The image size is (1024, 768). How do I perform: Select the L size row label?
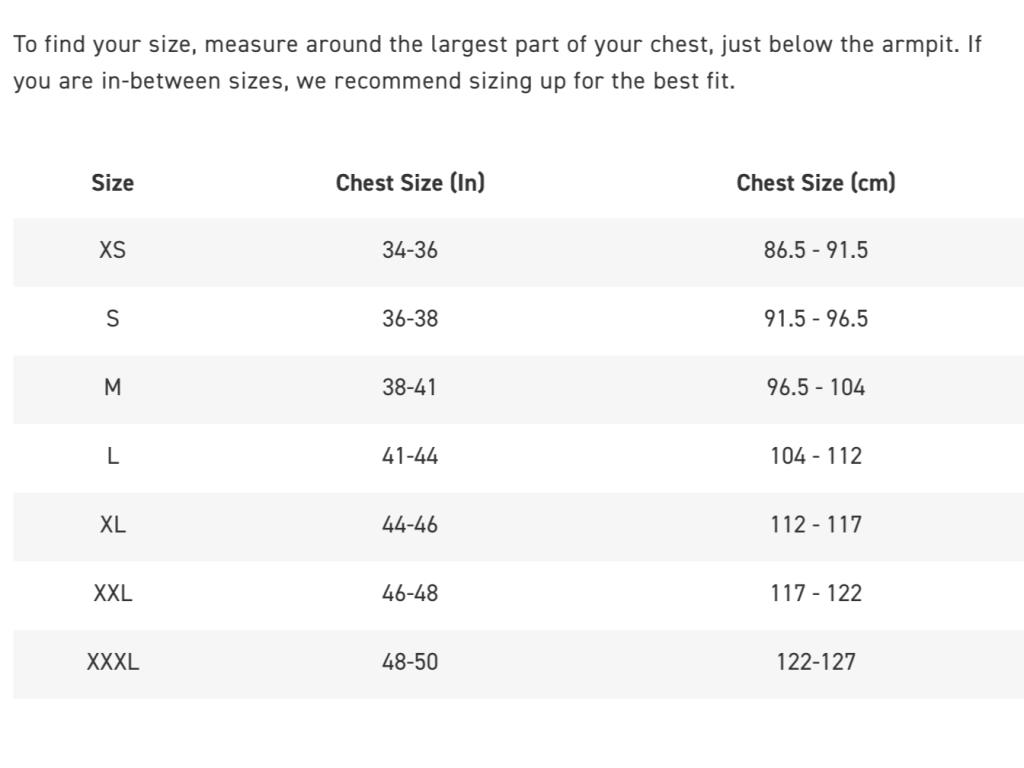pos(113,456)
